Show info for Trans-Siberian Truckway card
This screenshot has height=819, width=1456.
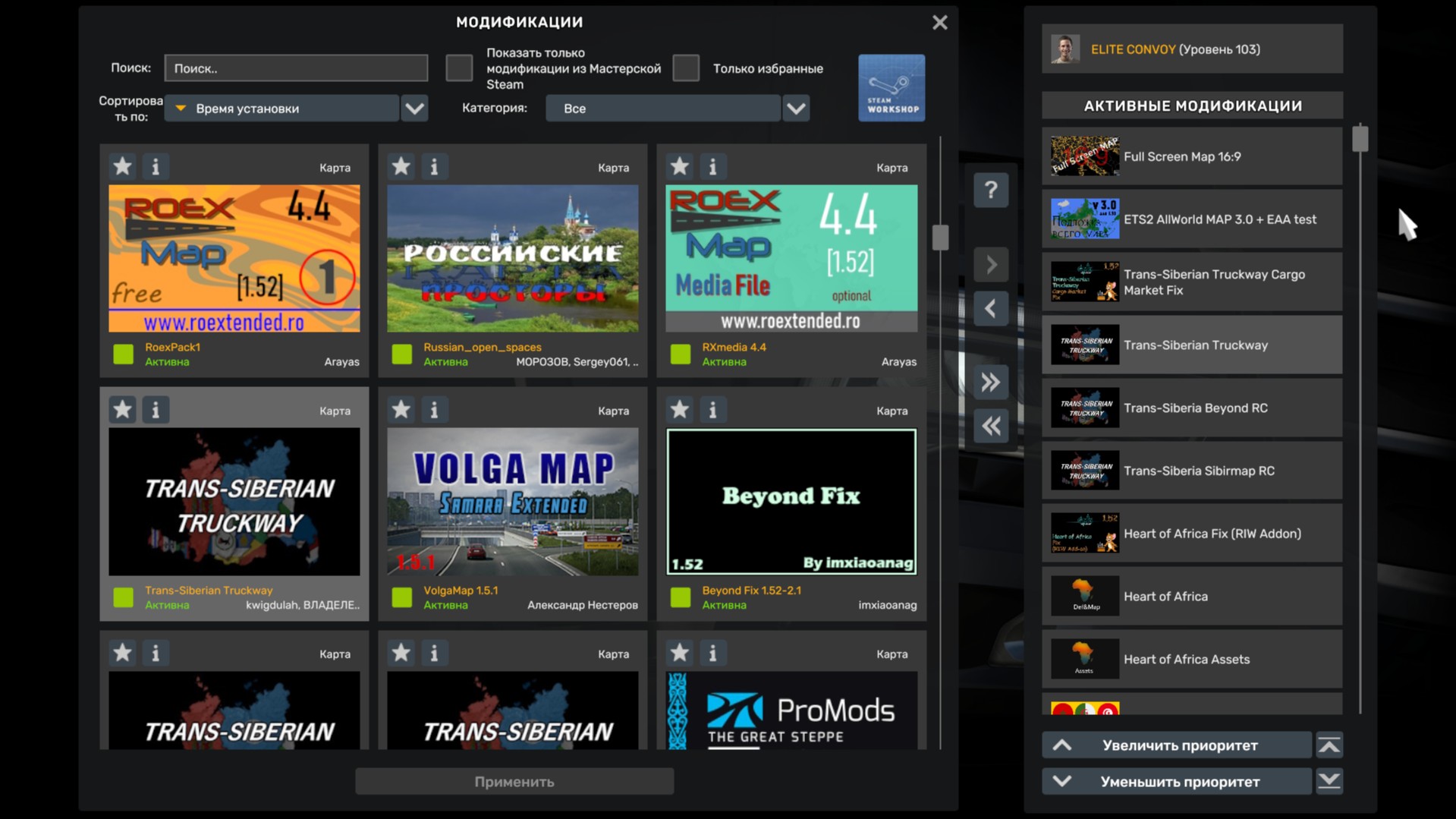[x=156, y=410]
